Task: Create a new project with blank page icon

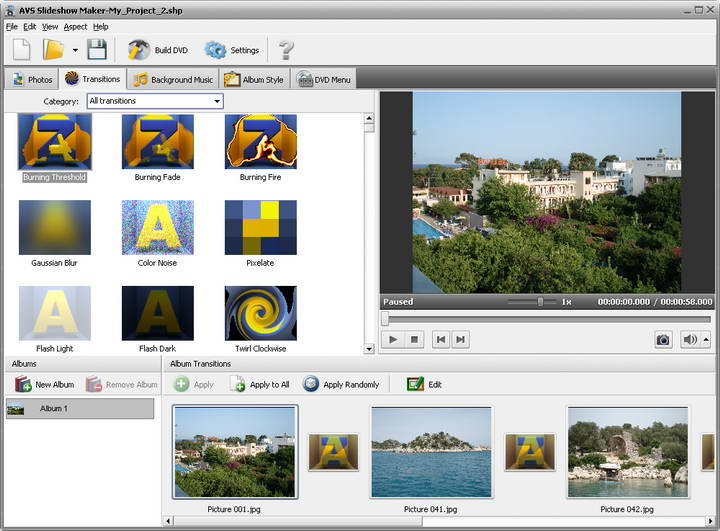Action: click(x=21, y=50)
